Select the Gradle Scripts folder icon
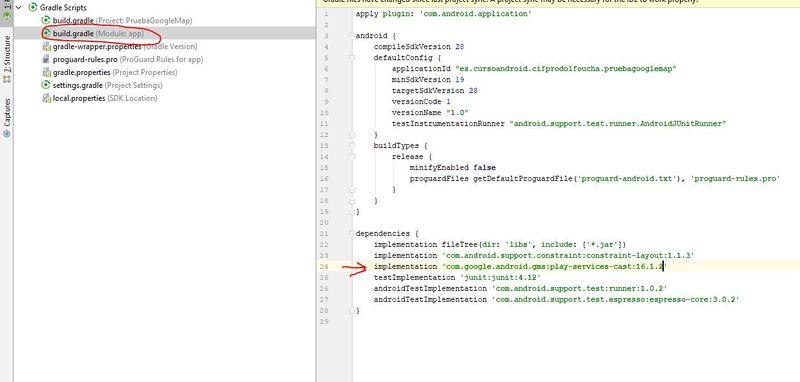The width and height of the screenshot is (800, 382). [33, 8]
